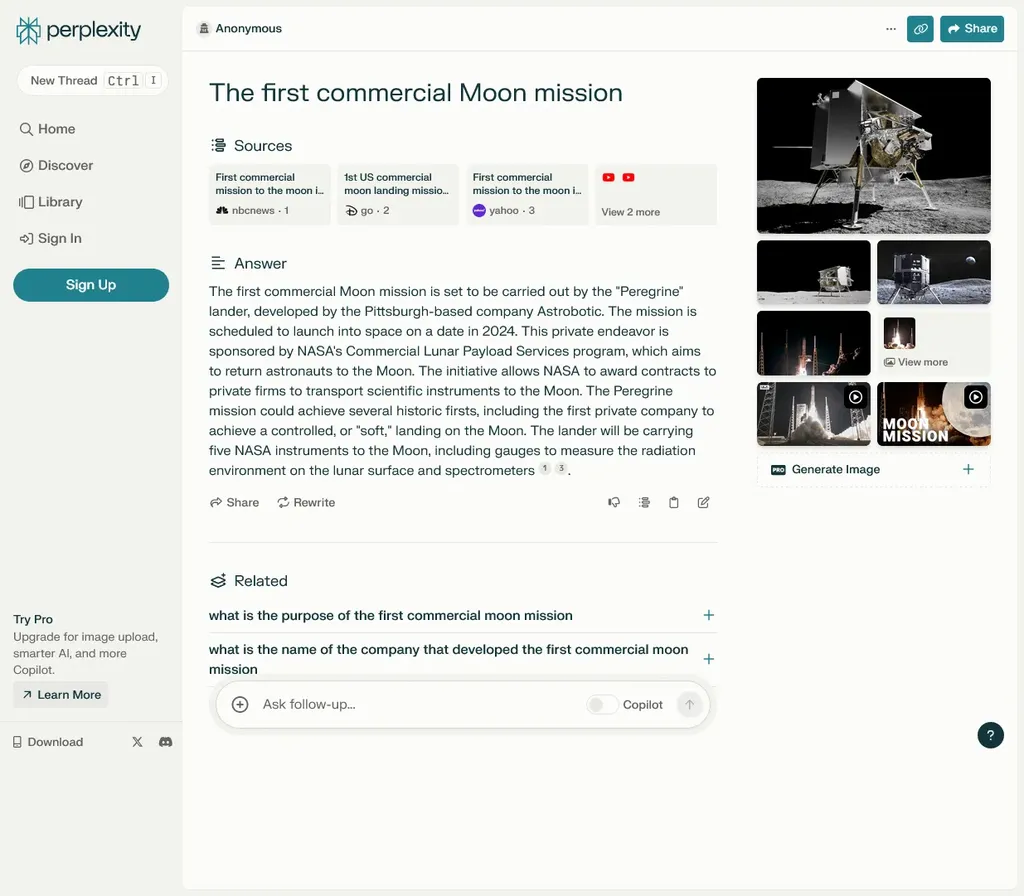Click the copy link icon button
This screenshot has width=1024, height=896.
pos(920,29)
